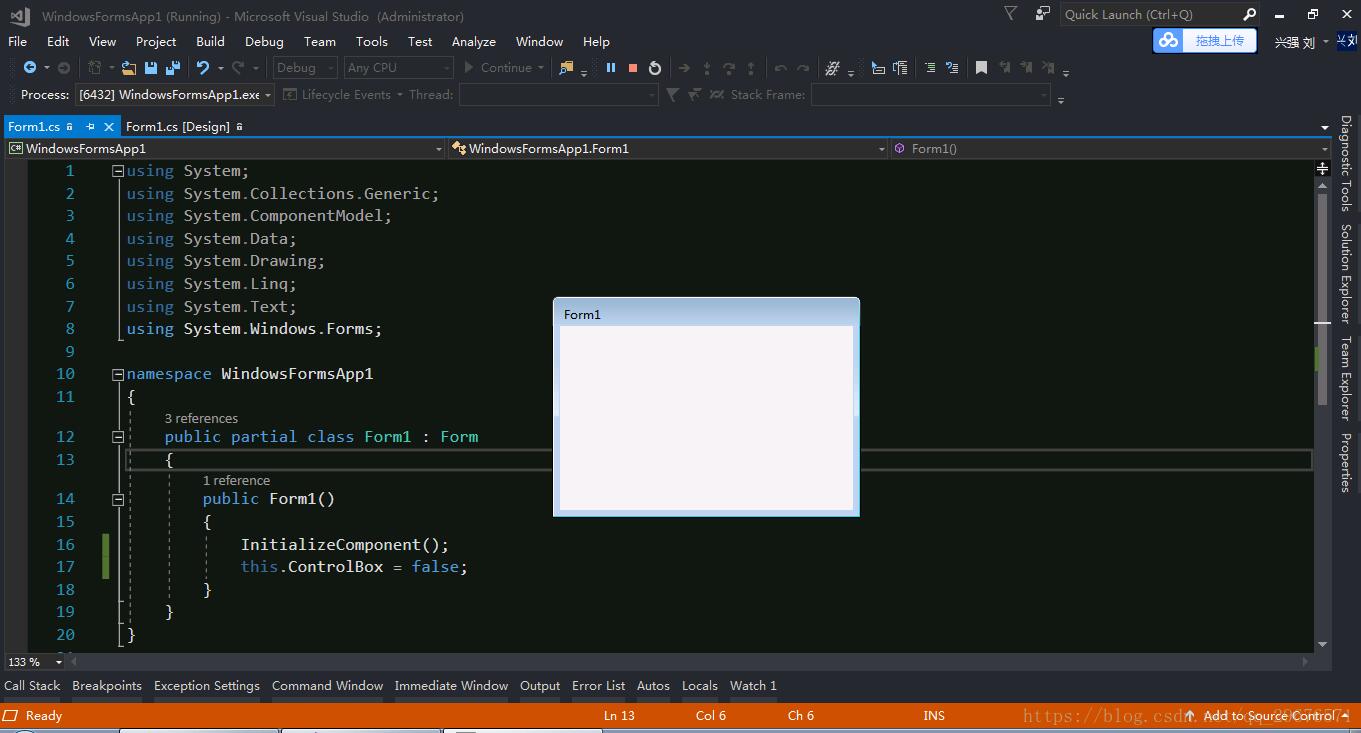Toggle a bookmark on current line
The image size is (1361, 733).
tap(981, 68)
